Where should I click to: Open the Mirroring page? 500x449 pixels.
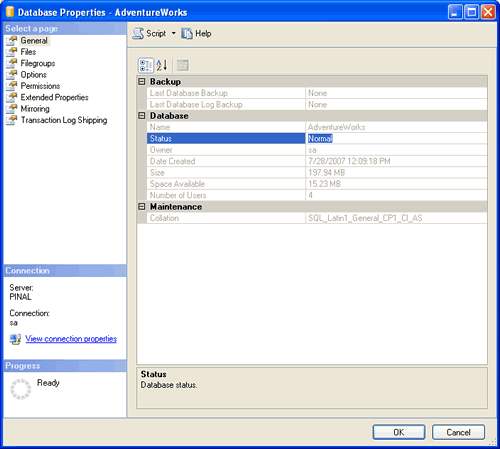tap(35, 109)
